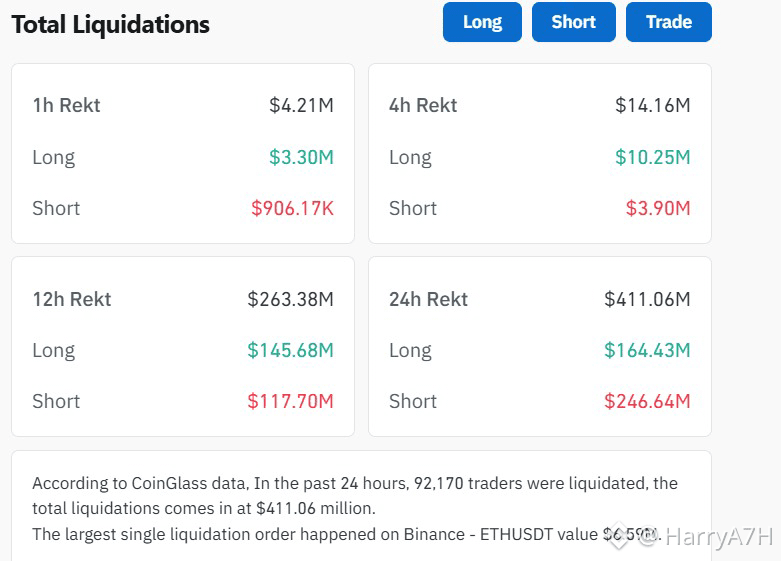The width and height of the screenshot is (781, 561).
Task: Click the 1h Rekt card label
Action: pos(66,105)
